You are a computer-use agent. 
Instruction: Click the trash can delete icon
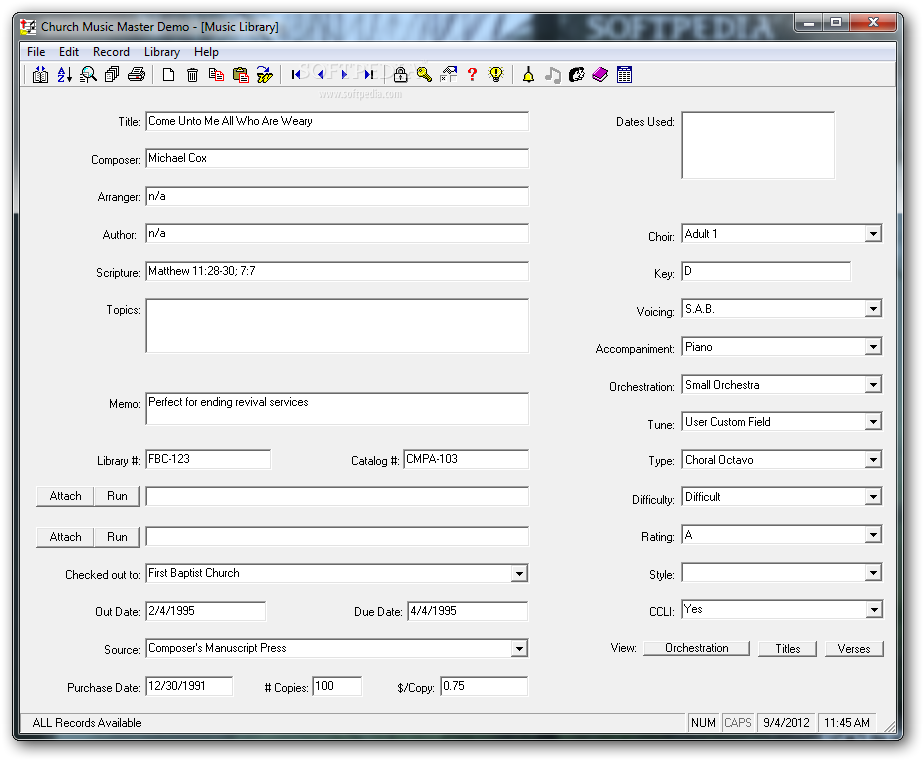(x=192, y=75)
